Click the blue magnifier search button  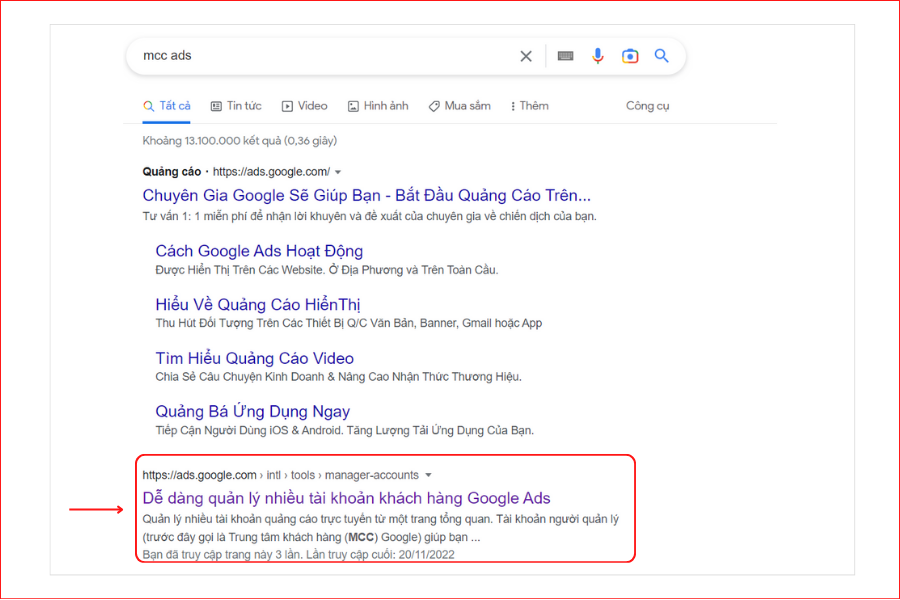click(661, 56)
